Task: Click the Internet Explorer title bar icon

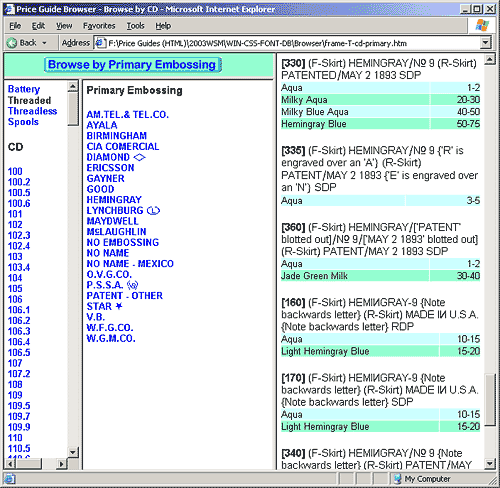Action: point(10,9)
